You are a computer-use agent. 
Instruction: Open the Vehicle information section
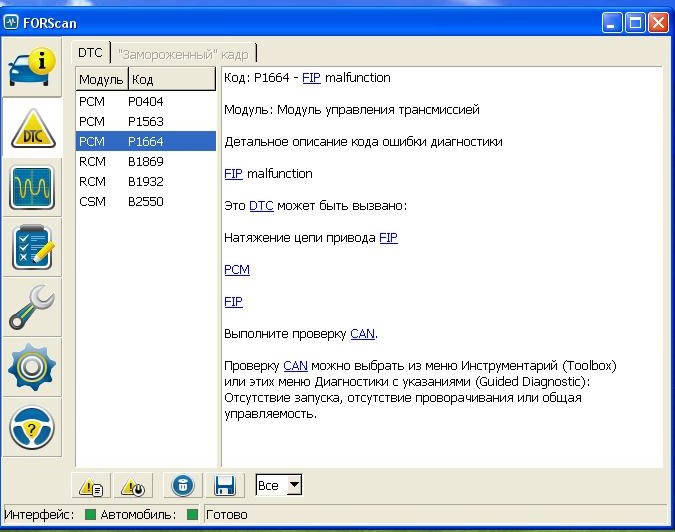tap(32, 67)
